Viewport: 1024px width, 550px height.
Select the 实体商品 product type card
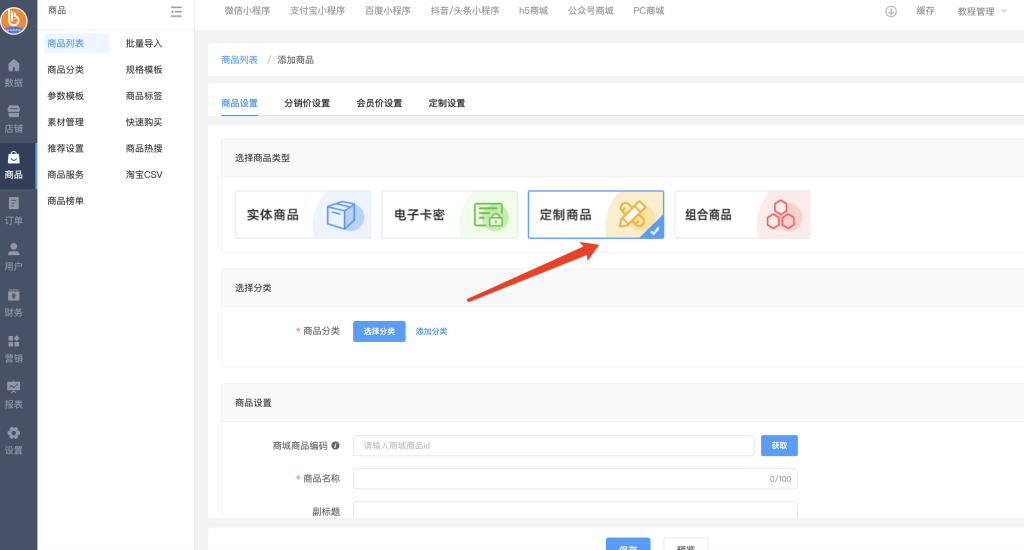click(303, 215)
